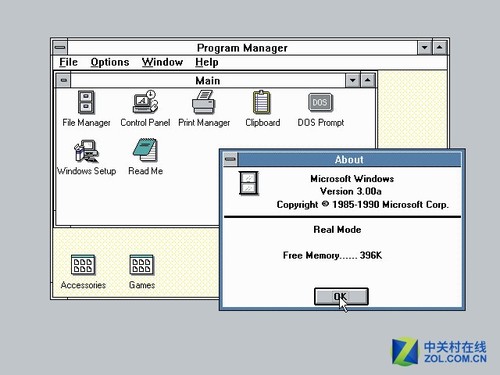Image resolution: width=500 pixels, height=375 pixels.
Task: Open the Options menu
Action: tap(110, 62)
